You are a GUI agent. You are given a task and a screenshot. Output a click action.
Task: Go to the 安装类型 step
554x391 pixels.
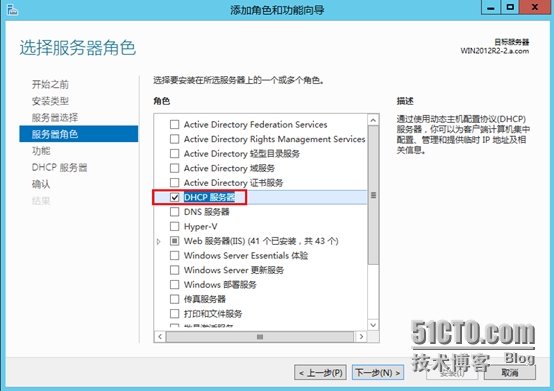point(50,101)
